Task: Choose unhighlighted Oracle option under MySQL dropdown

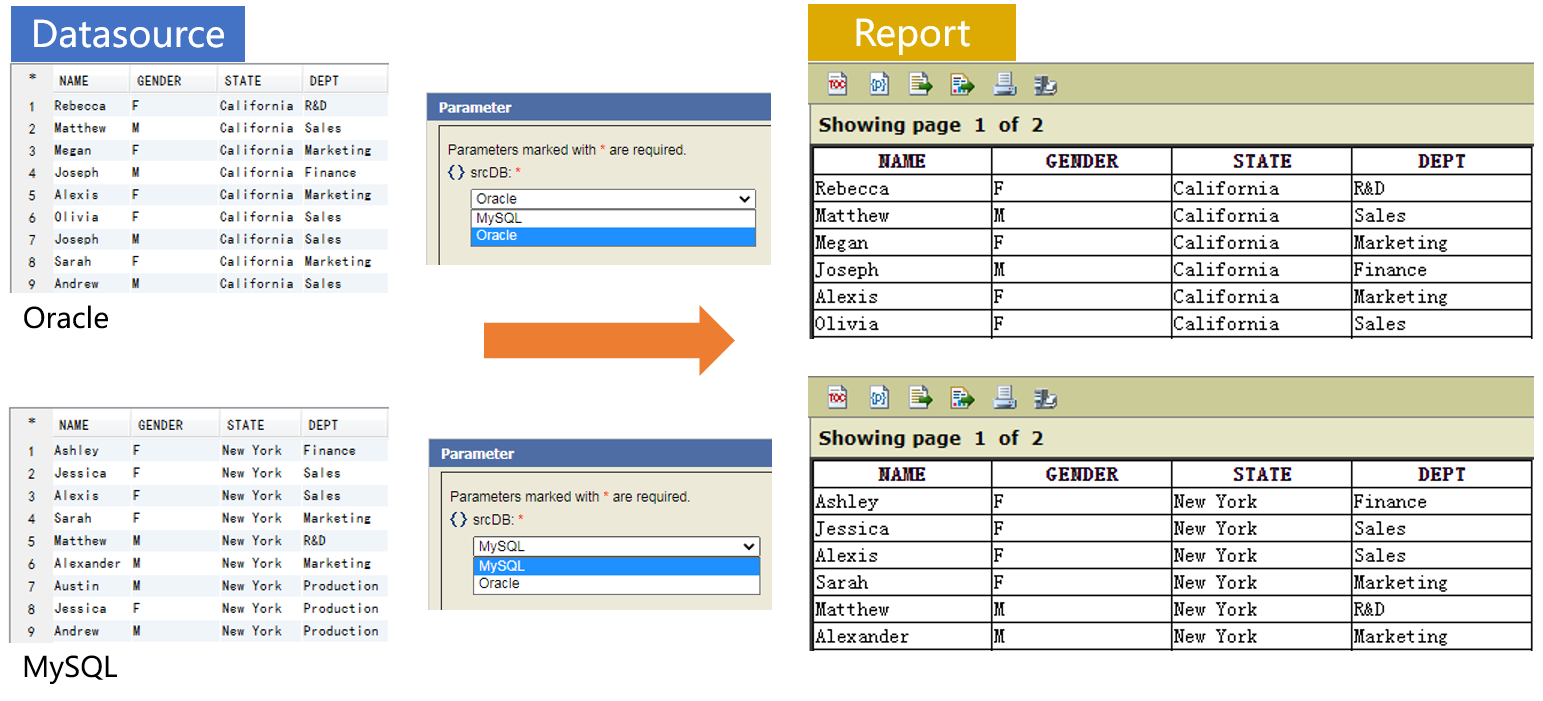Action: click(x=616, y=584)
